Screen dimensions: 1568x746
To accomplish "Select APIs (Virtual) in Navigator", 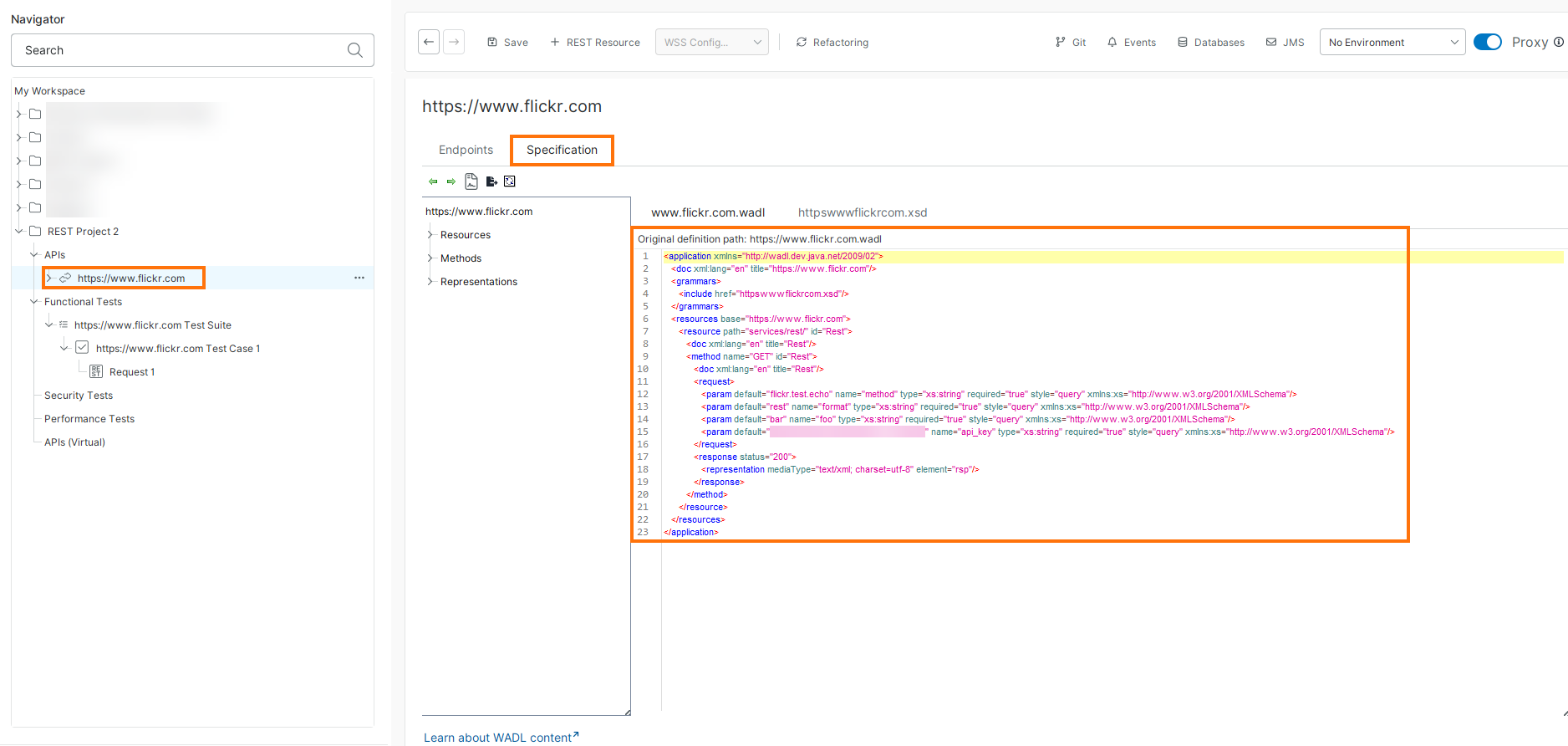I will 74,442.
